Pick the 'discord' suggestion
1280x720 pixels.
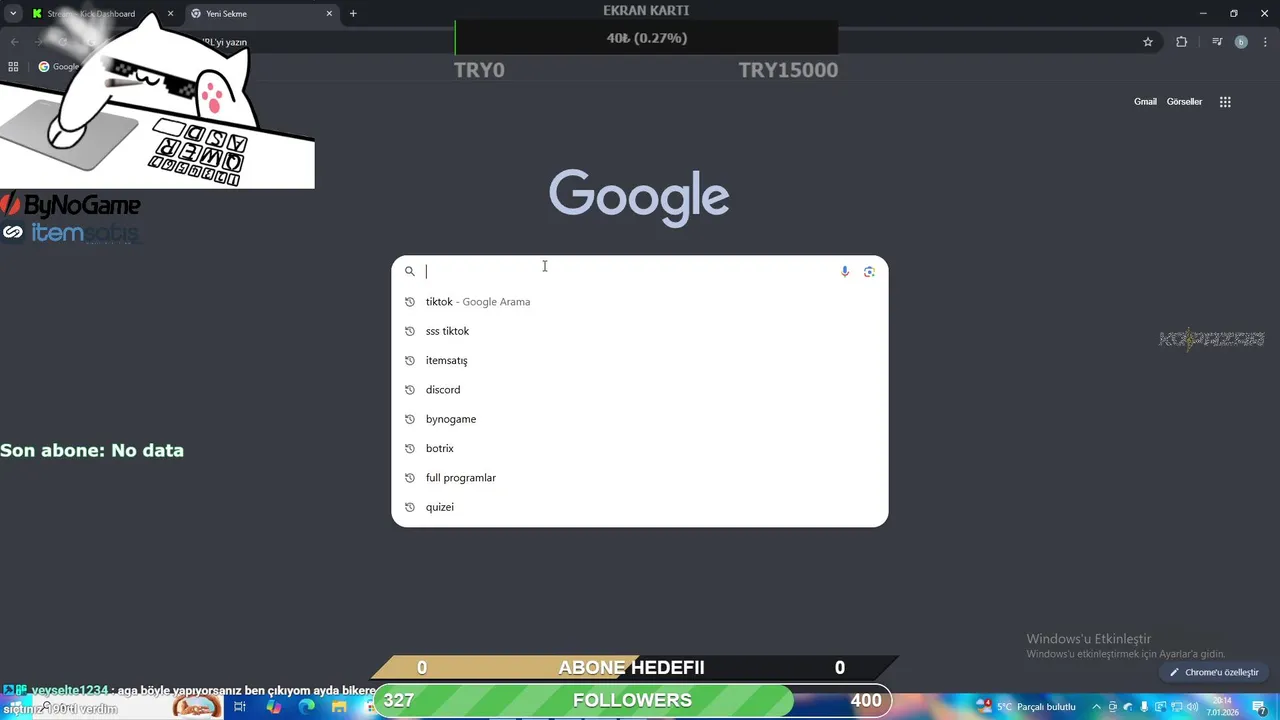640,390
